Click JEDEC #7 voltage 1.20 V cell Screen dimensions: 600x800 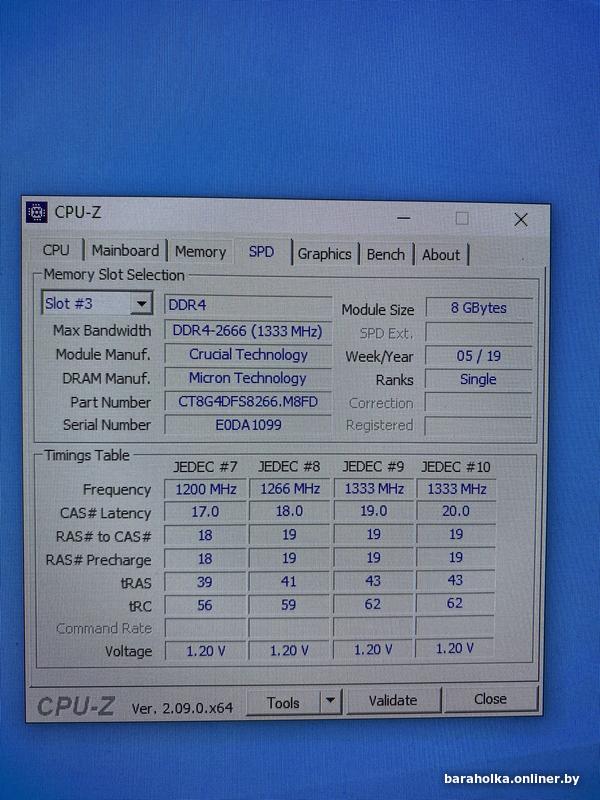pos(205,651)
